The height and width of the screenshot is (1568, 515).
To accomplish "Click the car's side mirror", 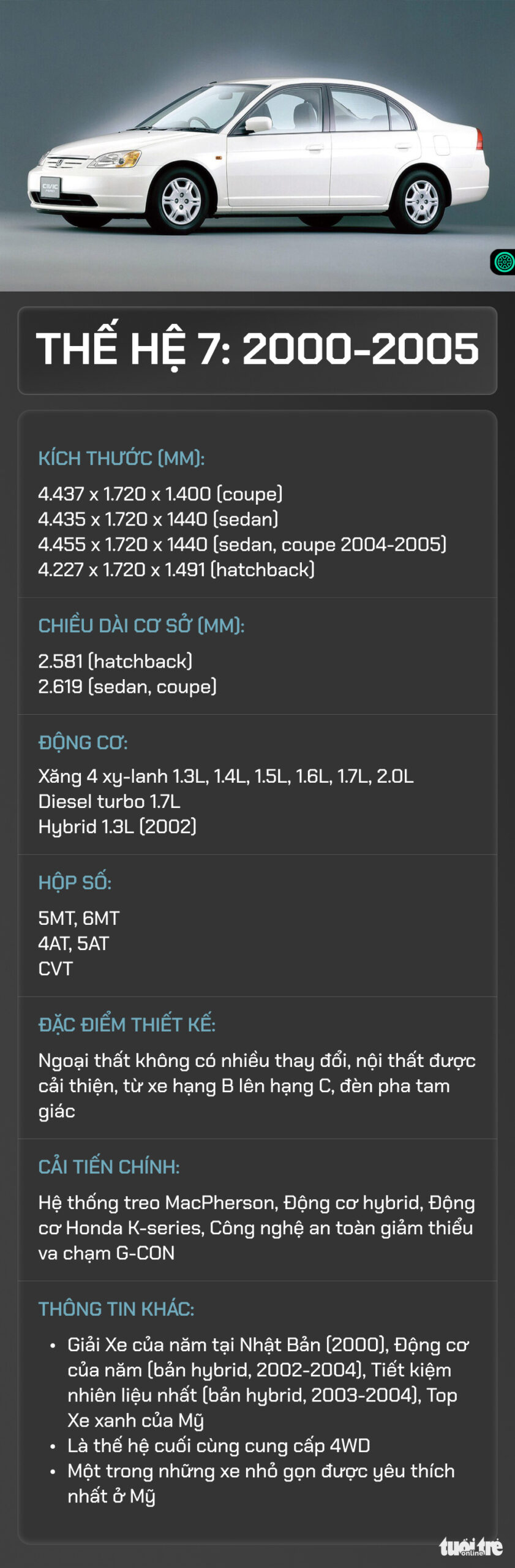I will point(257,124).
